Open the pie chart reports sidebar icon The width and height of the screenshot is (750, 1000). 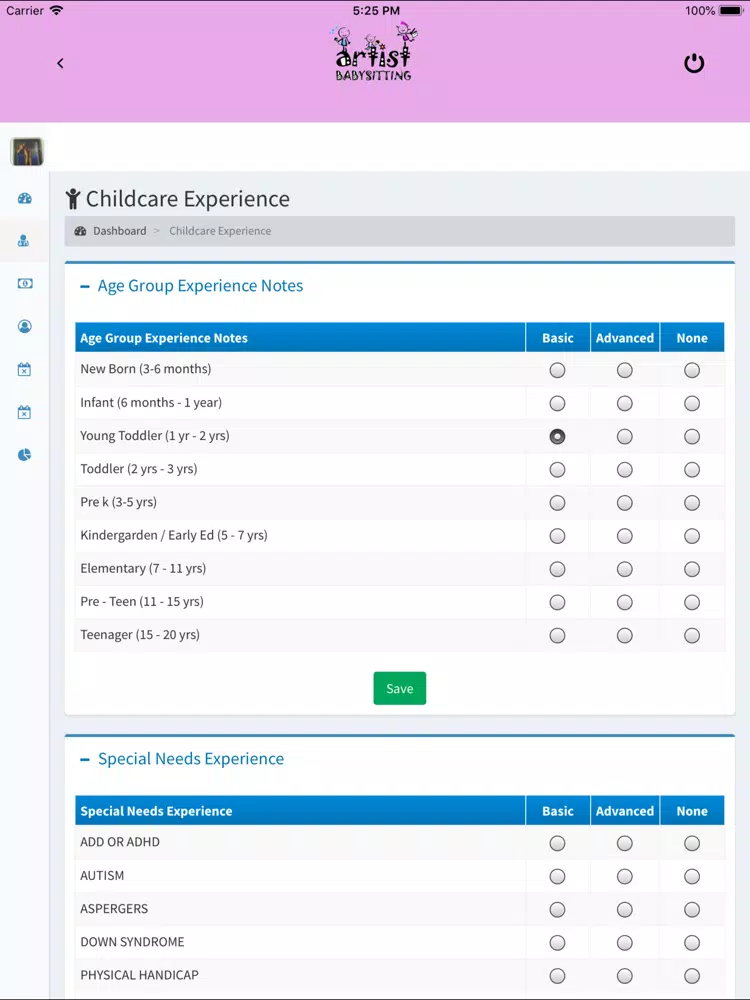[24, 455]
